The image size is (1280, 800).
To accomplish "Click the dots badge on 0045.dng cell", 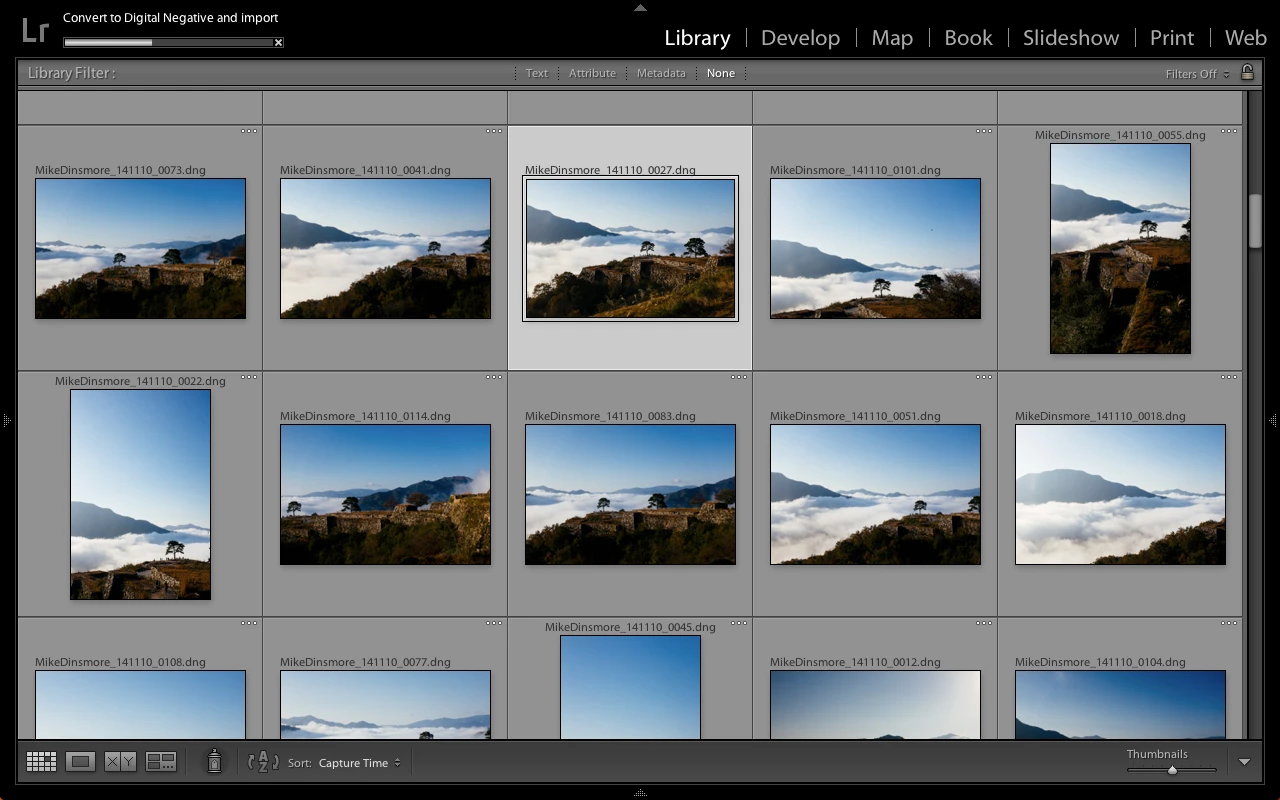I will (x=739, y=623).
